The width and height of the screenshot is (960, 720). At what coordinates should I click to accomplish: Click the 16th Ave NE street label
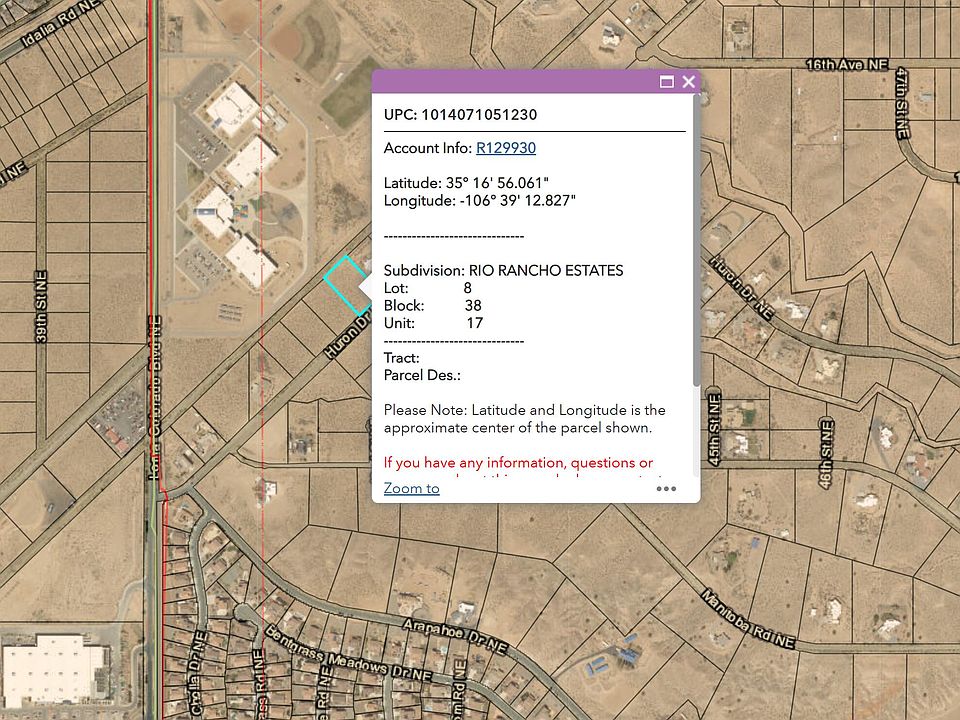(847, 64)
